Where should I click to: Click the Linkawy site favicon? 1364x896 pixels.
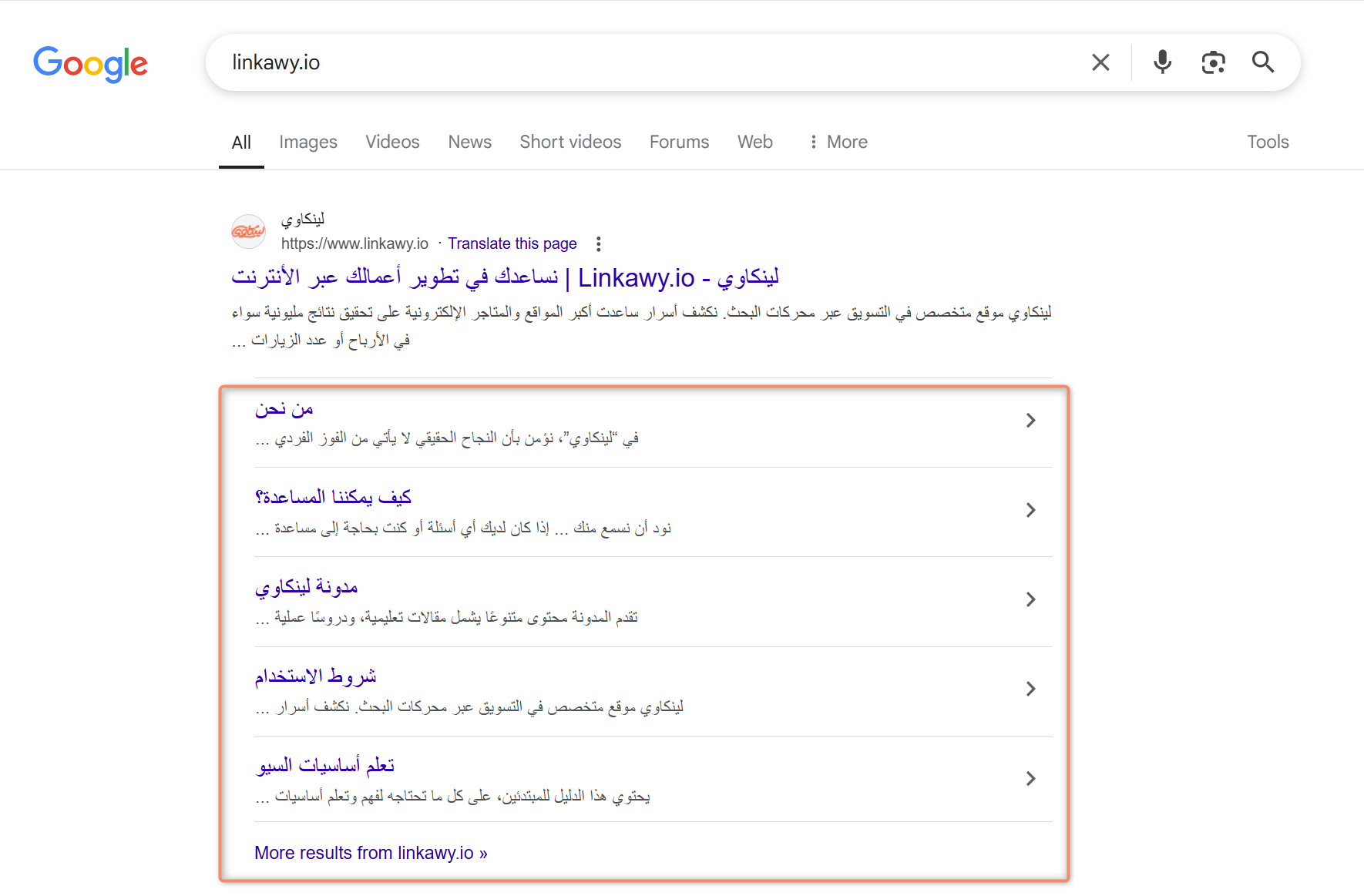pos(248,231)
